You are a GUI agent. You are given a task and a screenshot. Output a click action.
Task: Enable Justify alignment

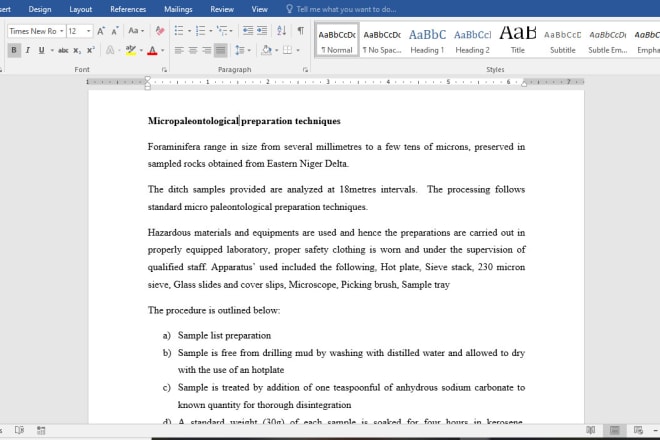point(221,51)
